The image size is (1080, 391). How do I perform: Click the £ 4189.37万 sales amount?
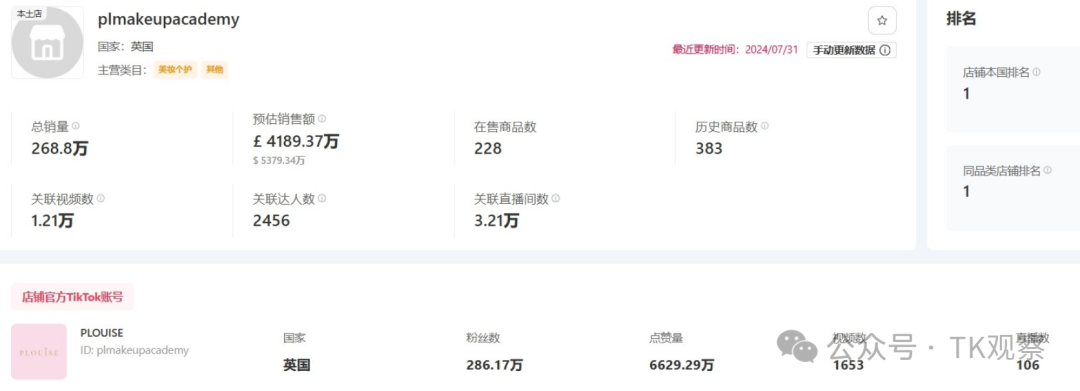coord(296,141)
